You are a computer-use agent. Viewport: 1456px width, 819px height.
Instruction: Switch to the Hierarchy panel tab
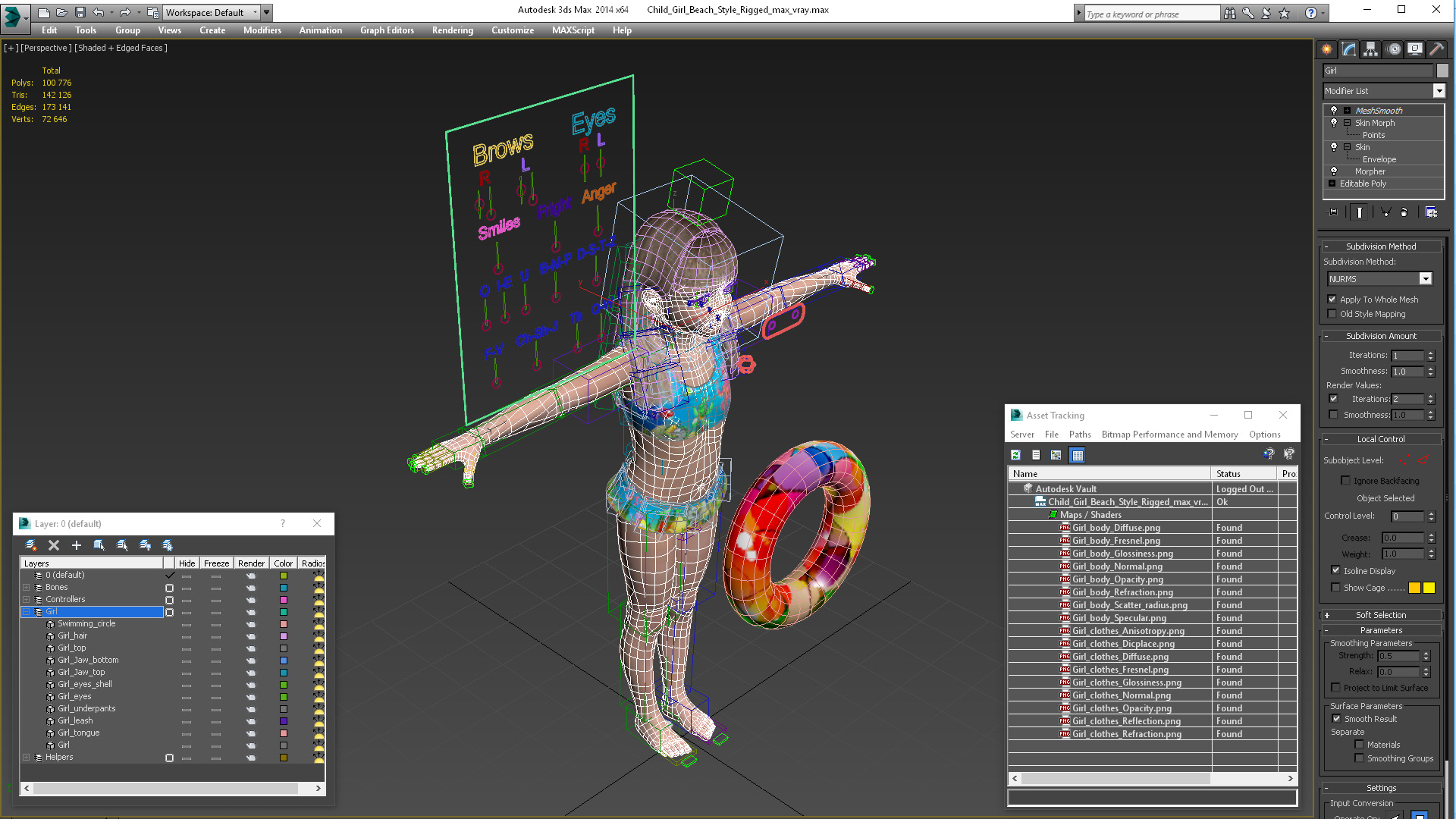click(1371, 49)
